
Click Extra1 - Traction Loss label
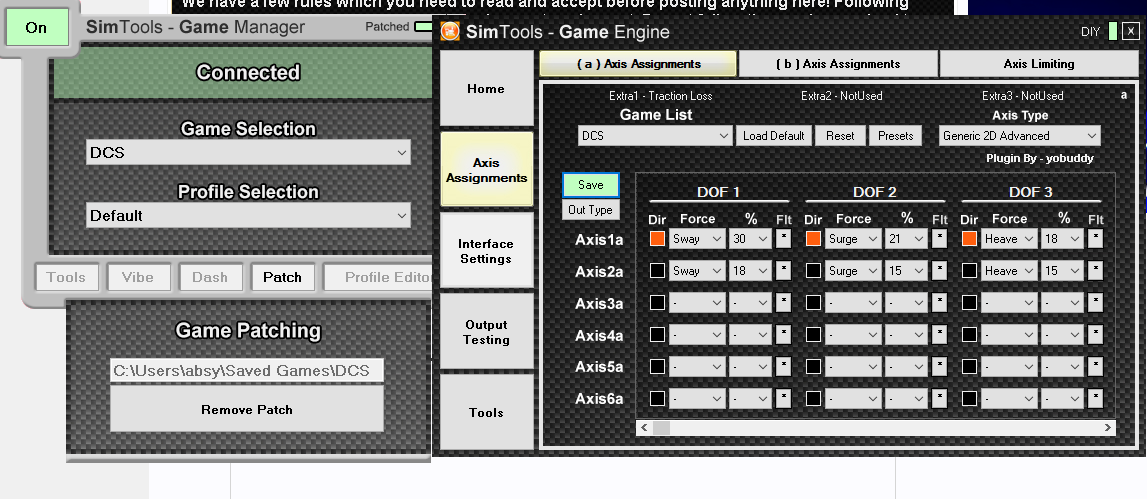(661, 96)
